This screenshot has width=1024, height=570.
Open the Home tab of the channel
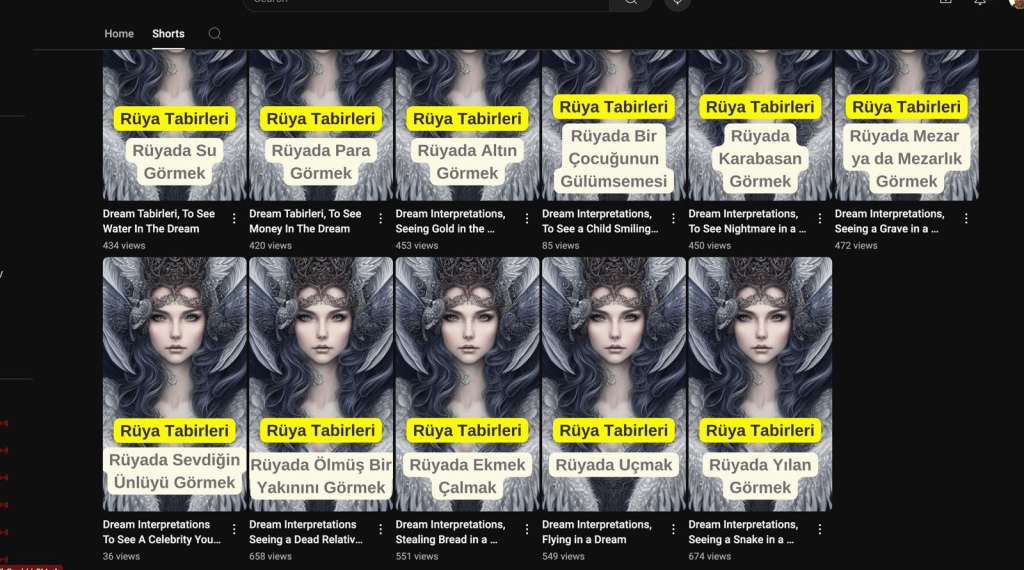pyautogui.click(x=119, y=34)
